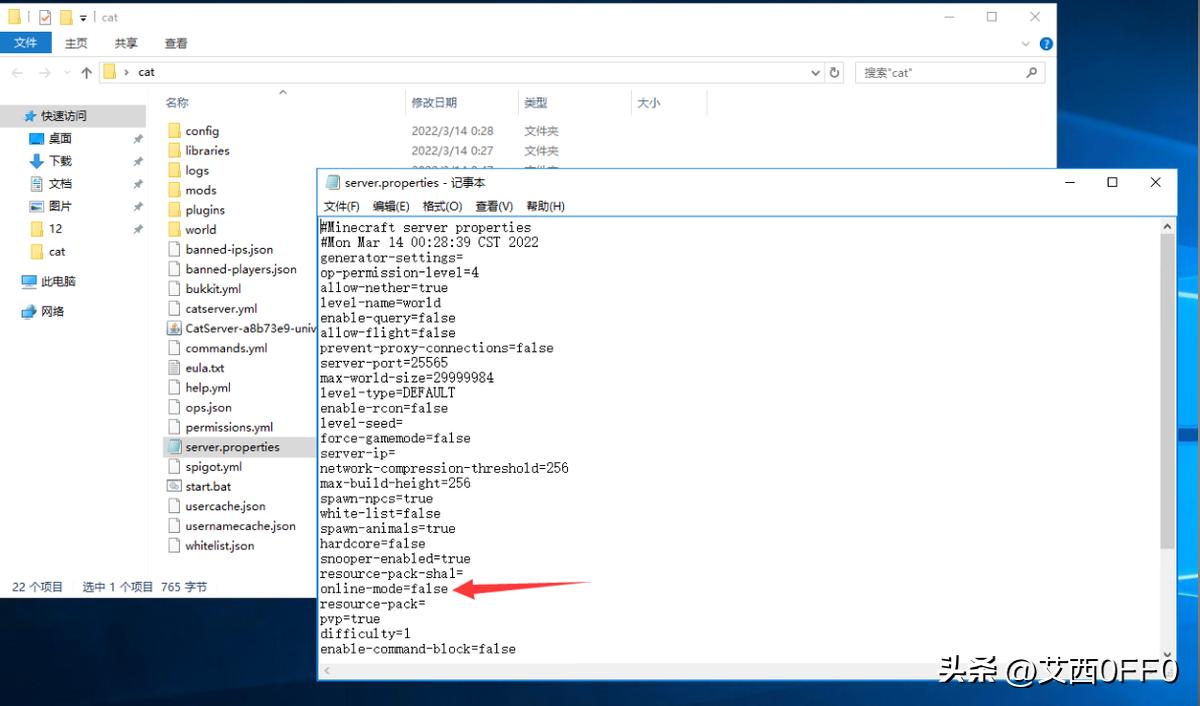Click the config folder icon
The width and height of the screenshot is (1200, 706).
pyautogui.click(x=174, y=131)
